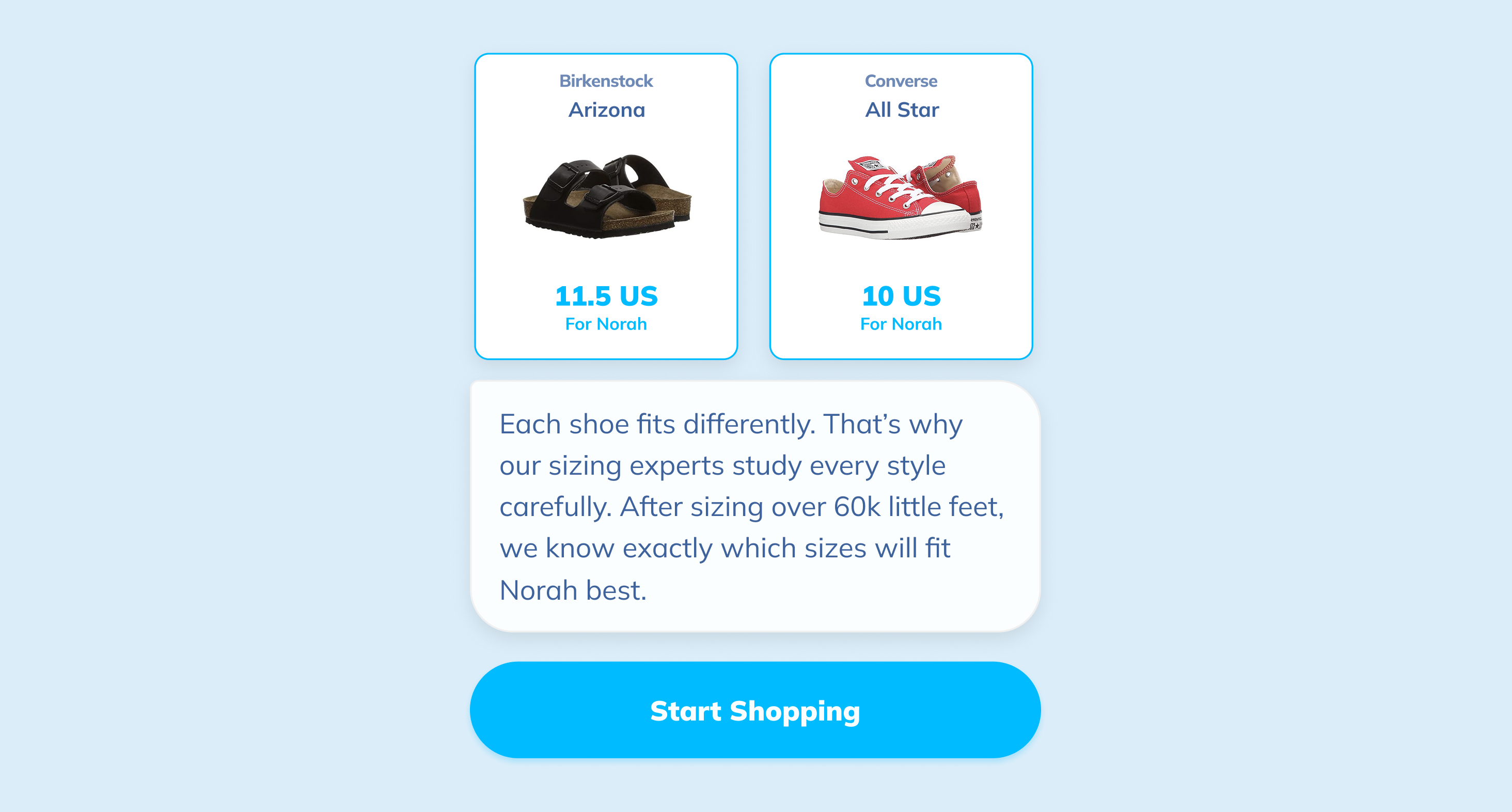The width and height of the screenshot is (1512, 812).
Task: Click the '60k little feet' phrase
Action: [918, 507]
